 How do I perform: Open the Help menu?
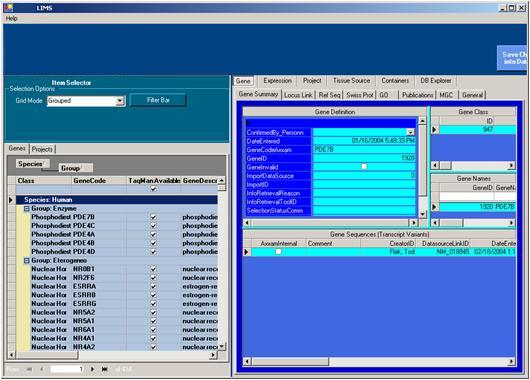11,19
